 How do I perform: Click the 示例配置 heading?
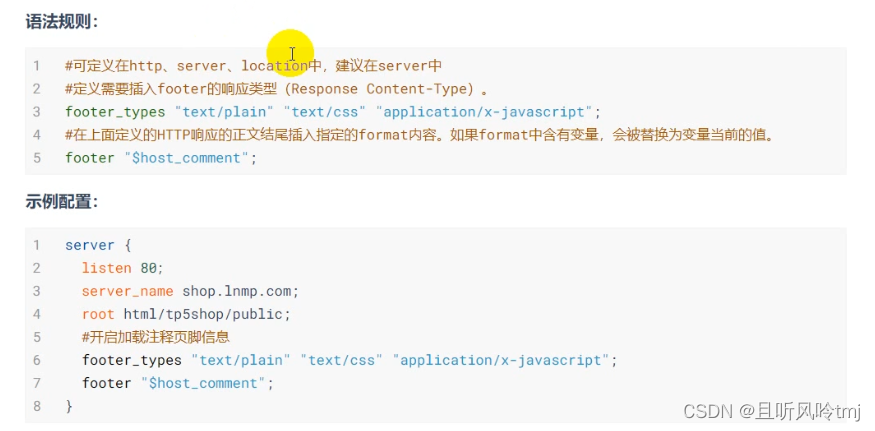(62, 202)
